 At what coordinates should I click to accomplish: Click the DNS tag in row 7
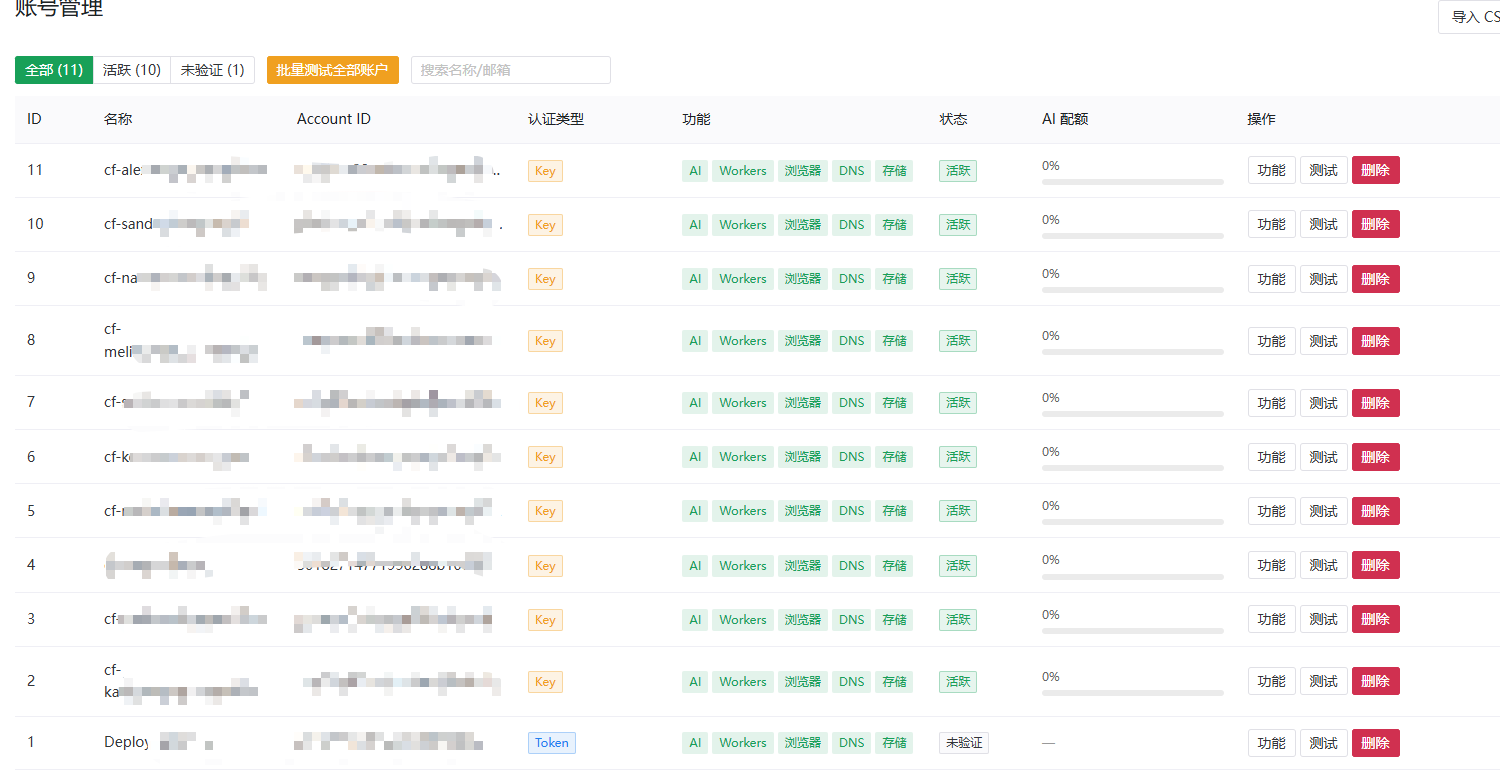coord(852,403)
